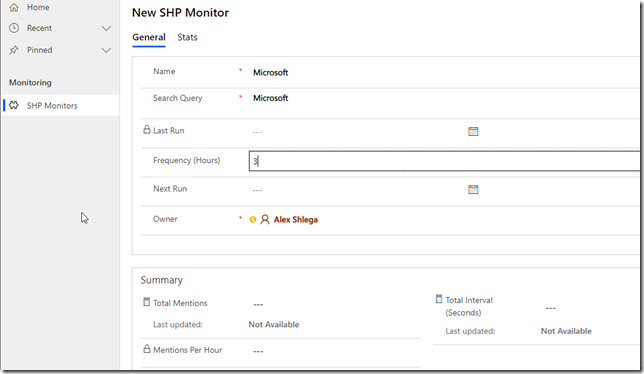Click the yellow warning icon beside Owner
The height and width of the screenshot is (374, 644).
point(253,220)
